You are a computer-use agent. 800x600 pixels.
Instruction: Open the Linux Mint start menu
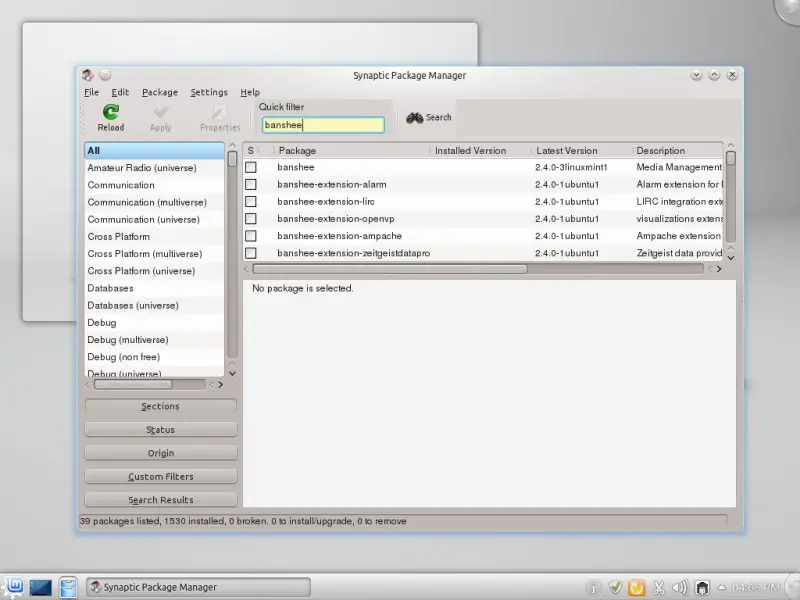pyautogui.click(x=13, y=587)
